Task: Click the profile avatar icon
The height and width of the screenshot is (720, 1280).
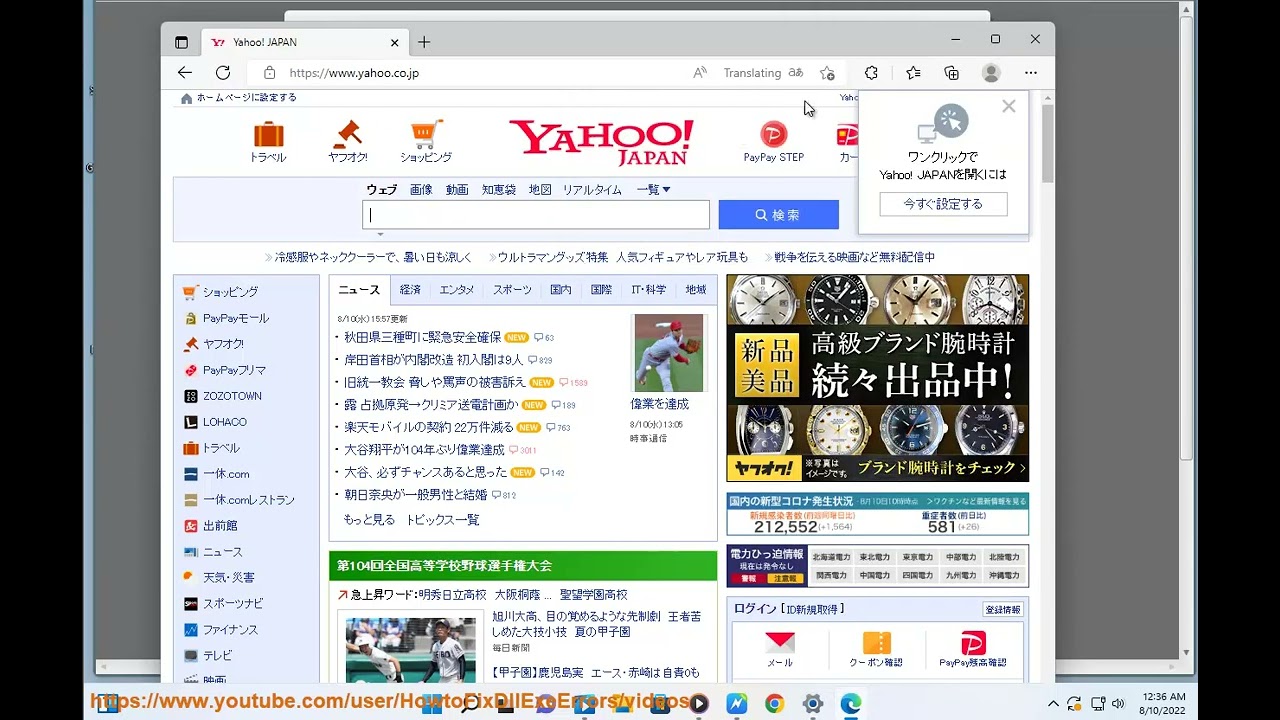Action: pos(991,73)
